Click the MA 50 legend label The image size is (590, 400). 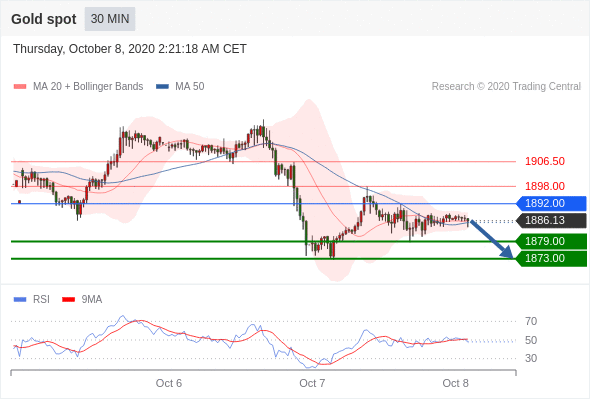pos(190,87)
